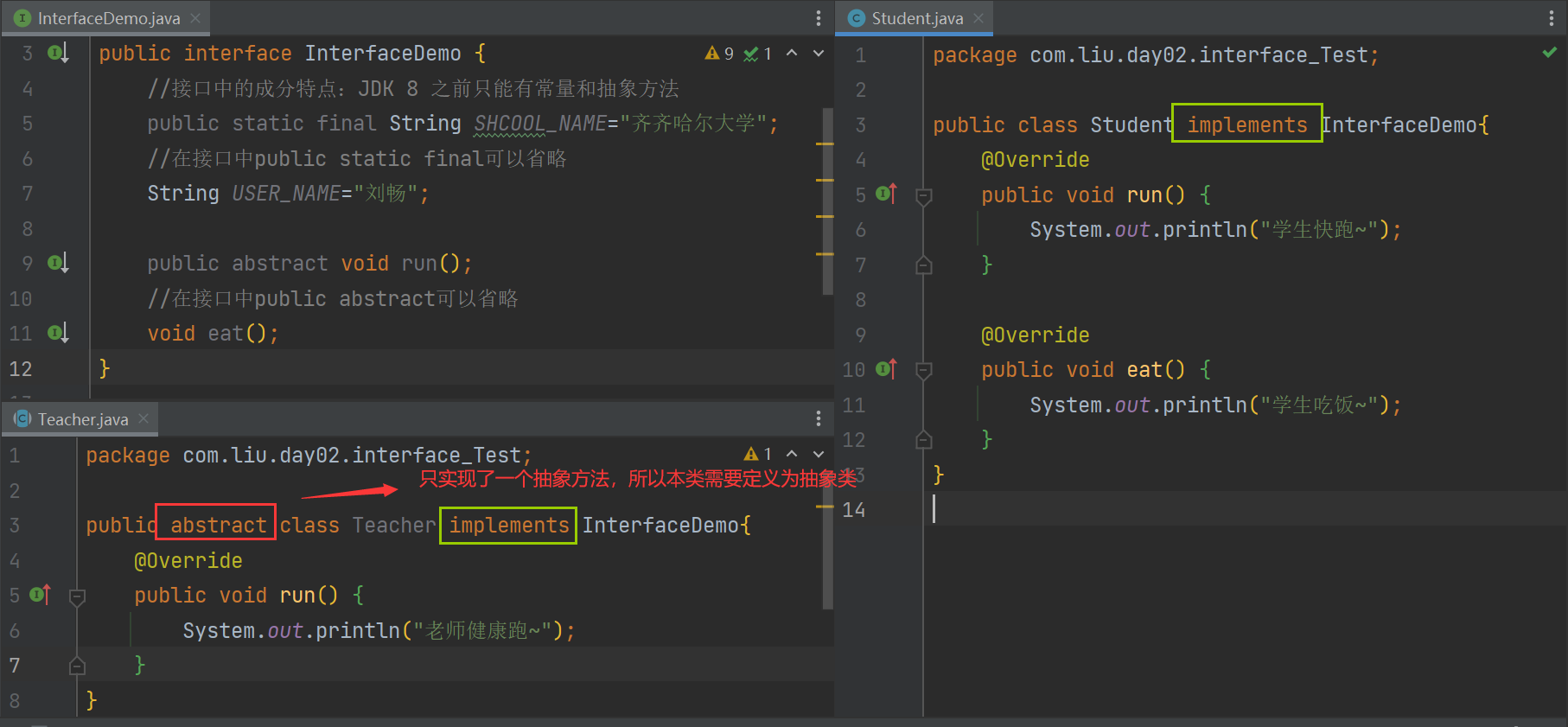Click implements gutter icon at Student eat() line 10

click(x=887, y=369)
